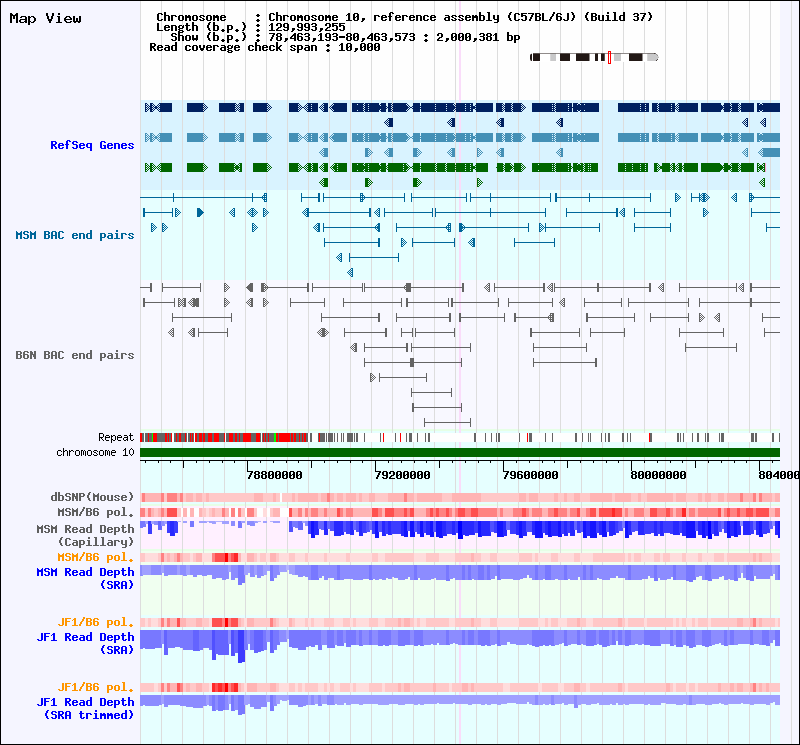Click the 79200000 axis position label
Screen dimensions: 800x745
pos(403,475)
